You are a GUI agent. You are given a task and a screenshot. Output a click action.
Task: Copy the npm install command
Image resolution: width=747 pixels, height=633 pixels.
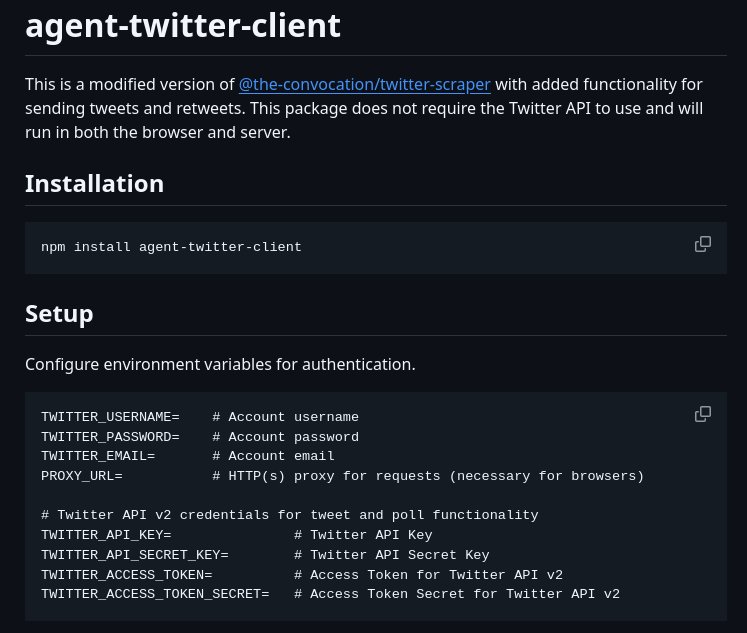[x=703, y=244]
